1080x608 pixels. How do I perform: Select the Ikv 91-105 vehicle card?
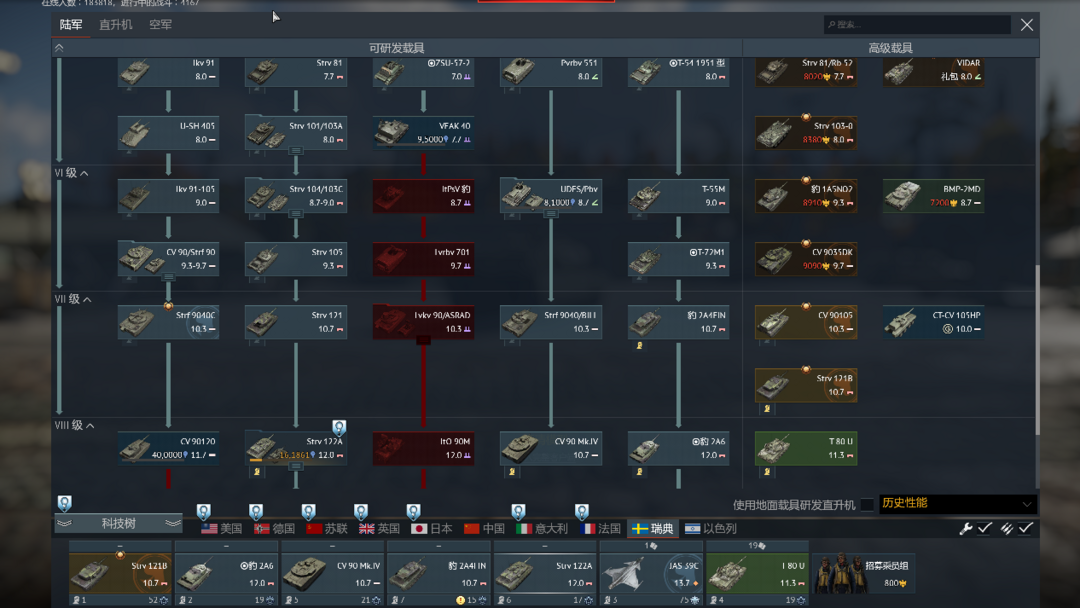168,196
